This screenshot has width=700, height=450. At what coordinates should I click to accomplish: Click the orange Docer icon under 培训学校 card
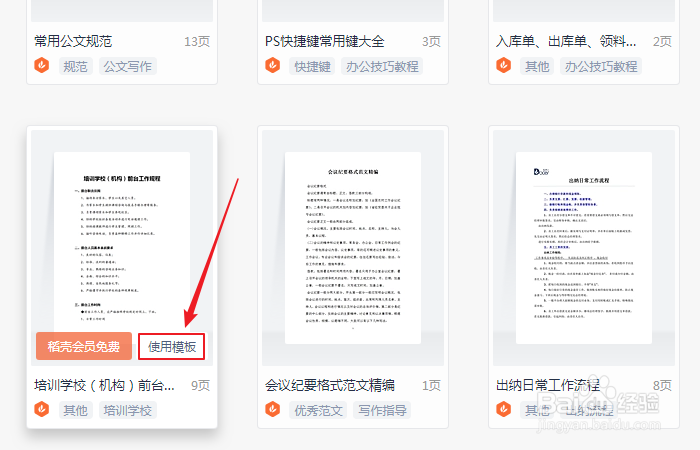42,409
